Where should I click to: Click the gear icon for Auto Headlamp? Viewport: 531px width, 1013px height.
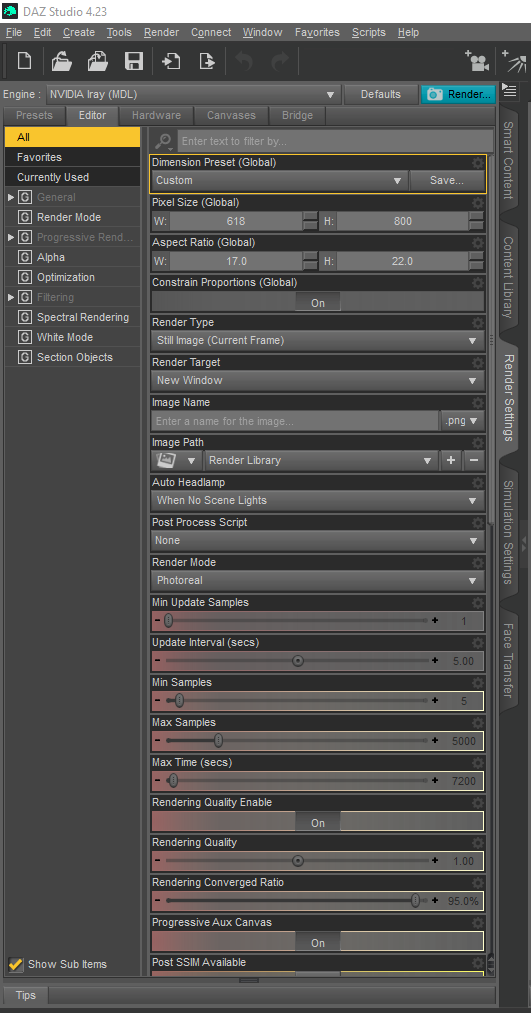point(477,483)
